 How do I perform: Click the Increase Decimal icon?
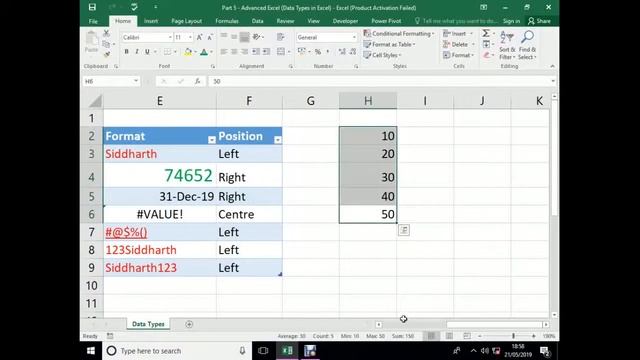(x=342, y=52)
